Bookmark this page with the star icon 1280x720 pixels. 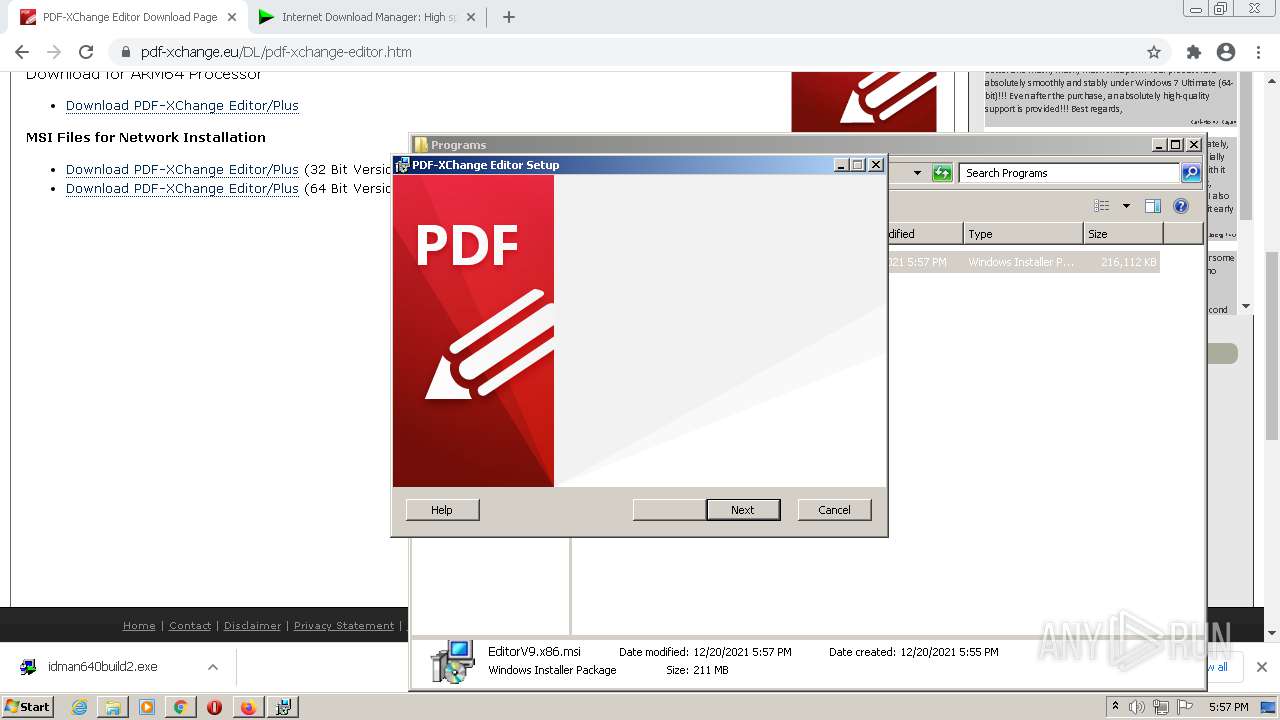[1154, 52]
